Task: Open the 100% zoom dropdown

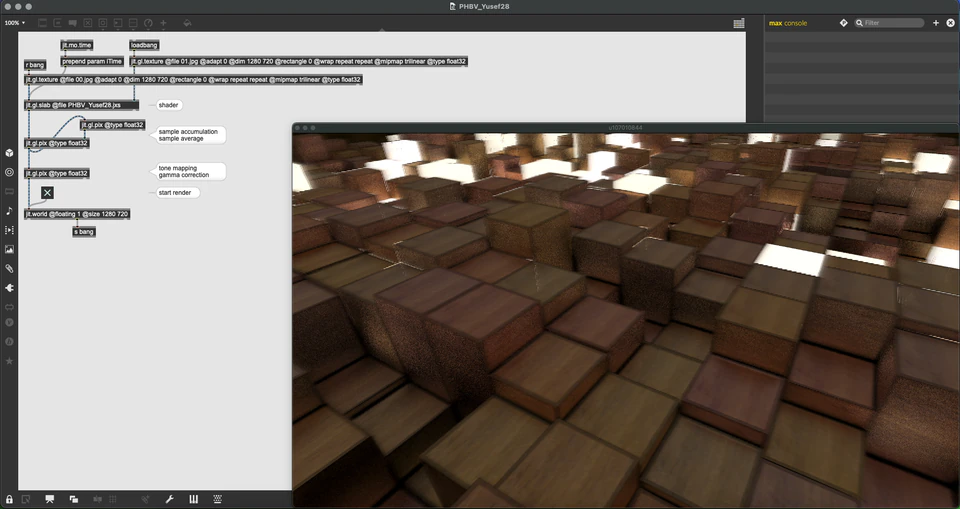Action: pyautogui.click(x=15, y=23)
